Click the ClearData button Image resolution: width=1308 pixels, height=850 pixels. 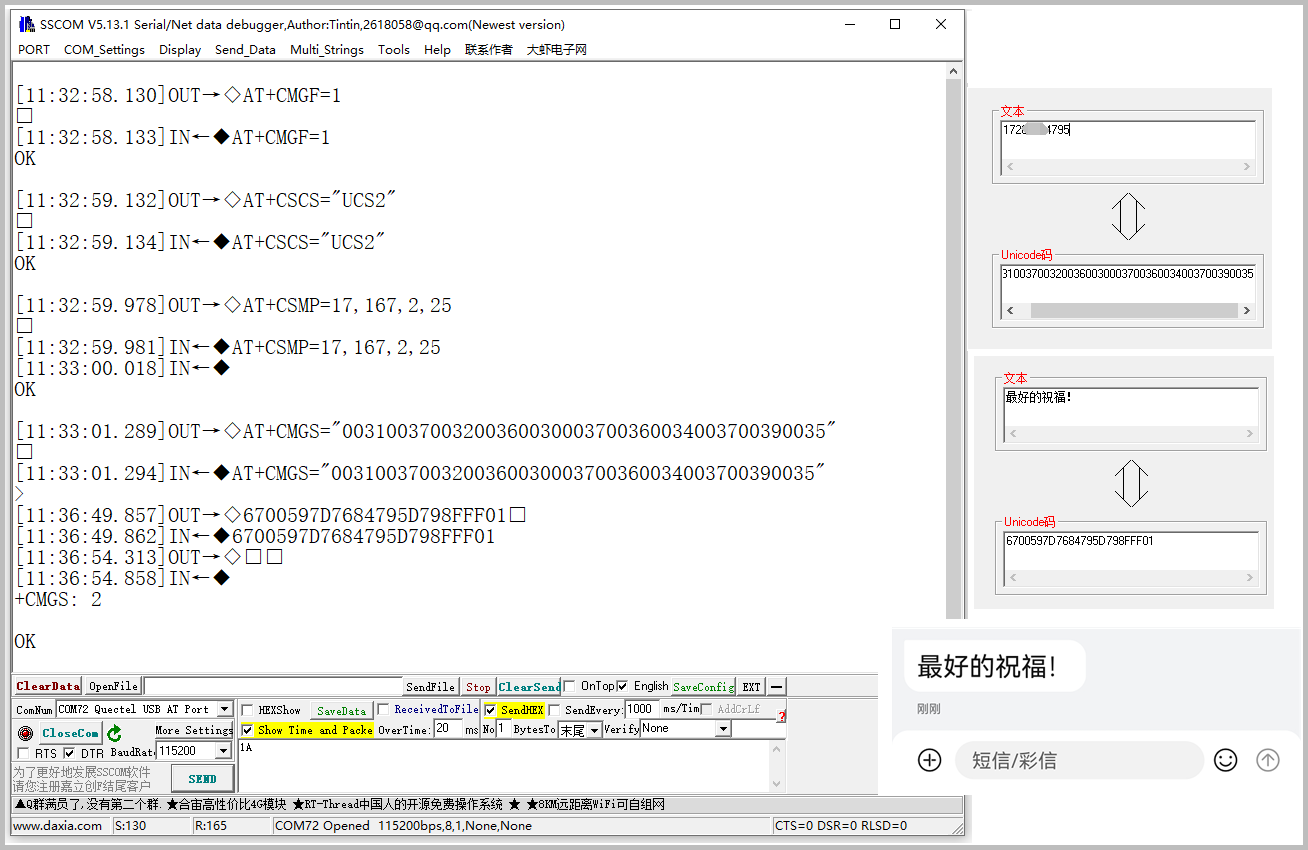[x=47, y=686]
